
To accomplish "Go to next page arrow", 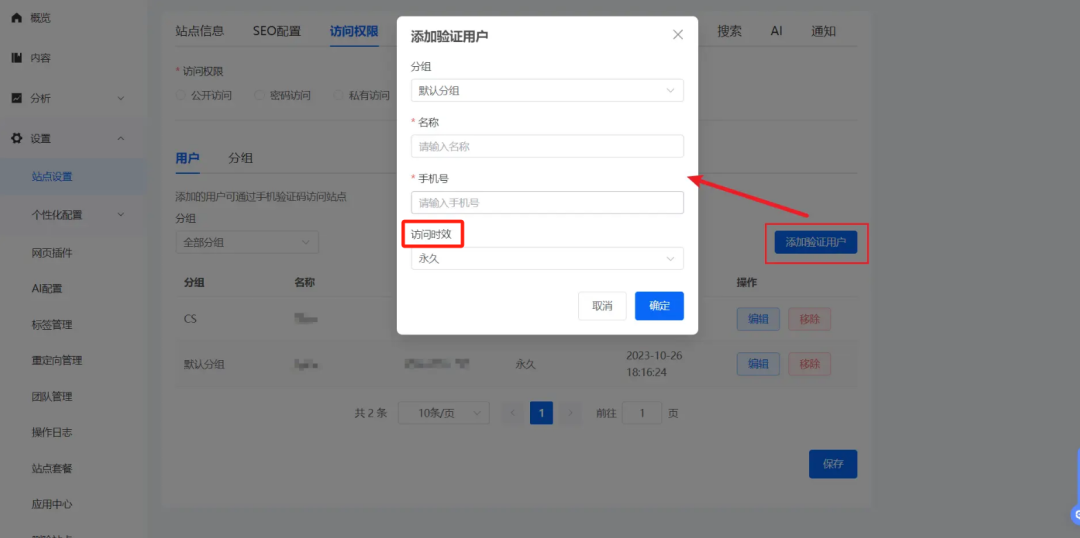I will (x=570, y=413).
